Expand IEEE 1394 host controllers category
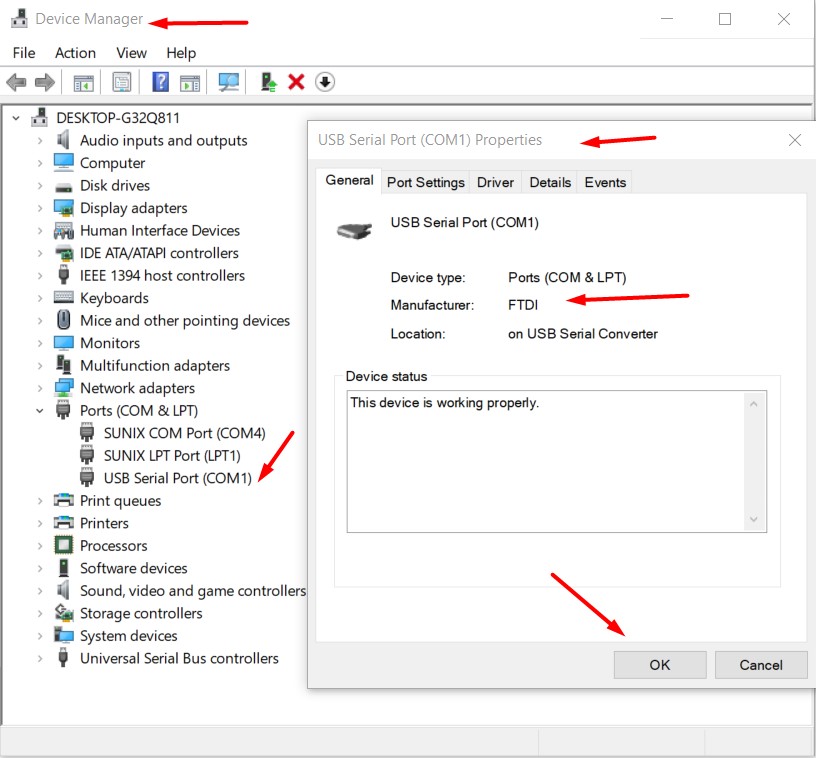 (40, 276)
